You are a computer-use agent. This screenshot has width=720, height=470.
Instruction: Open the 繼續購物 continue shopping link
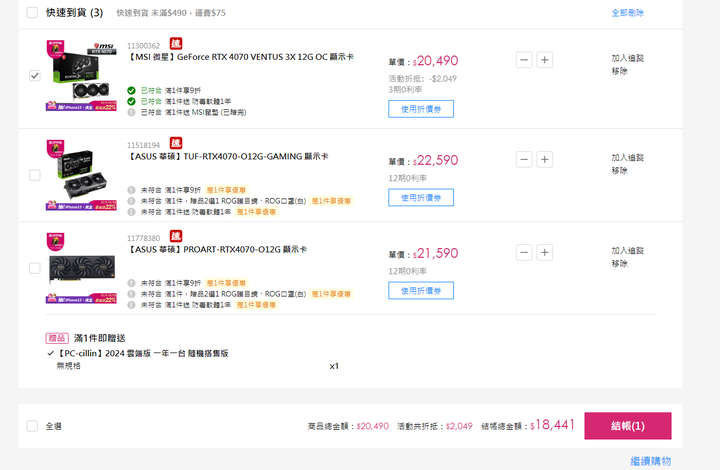point(651,461)
